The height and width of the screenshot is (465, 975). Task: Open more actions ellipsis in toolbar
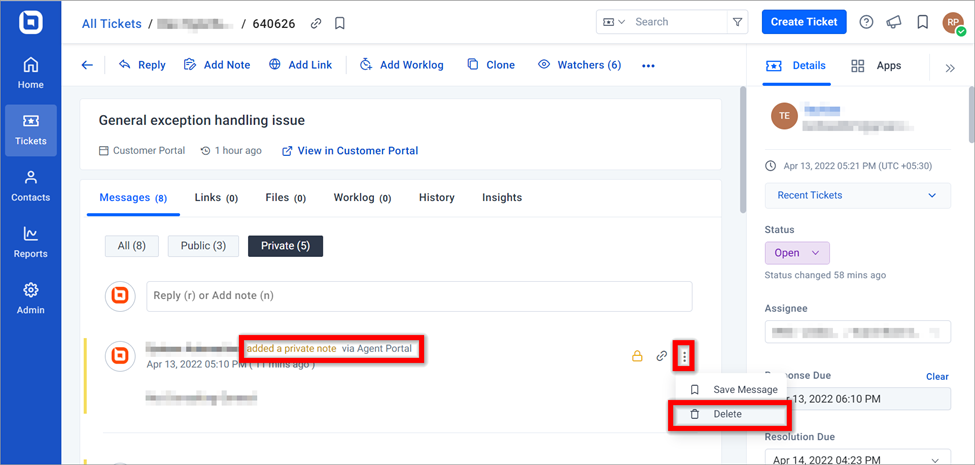pyautogui.click(x=648, y=65)
